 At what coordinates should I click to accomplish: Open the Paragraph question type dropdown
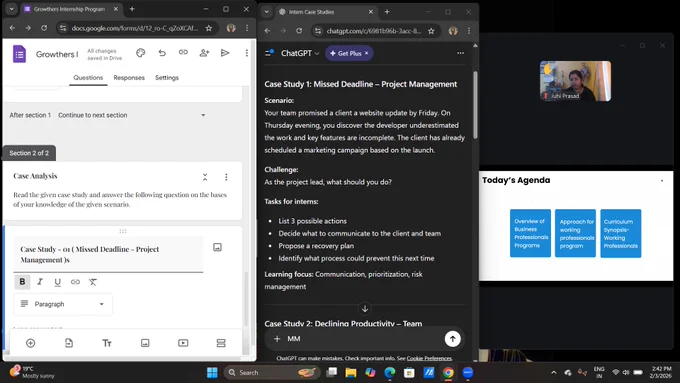pyautogui.click(x=63, y=304)
